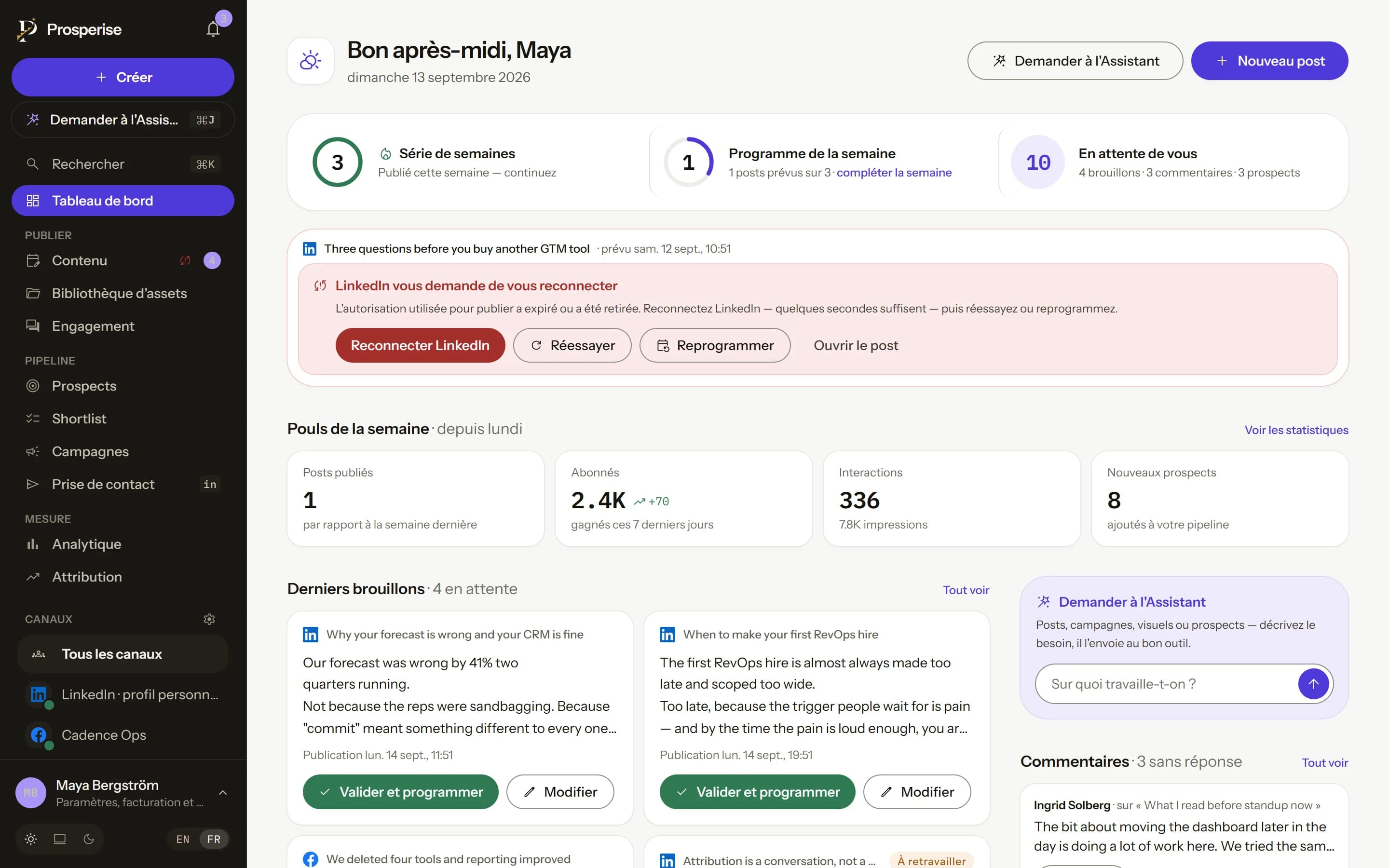Switch to dark theme moon icon
Viewport: 1389px width, 868px height.
point(89,839)
